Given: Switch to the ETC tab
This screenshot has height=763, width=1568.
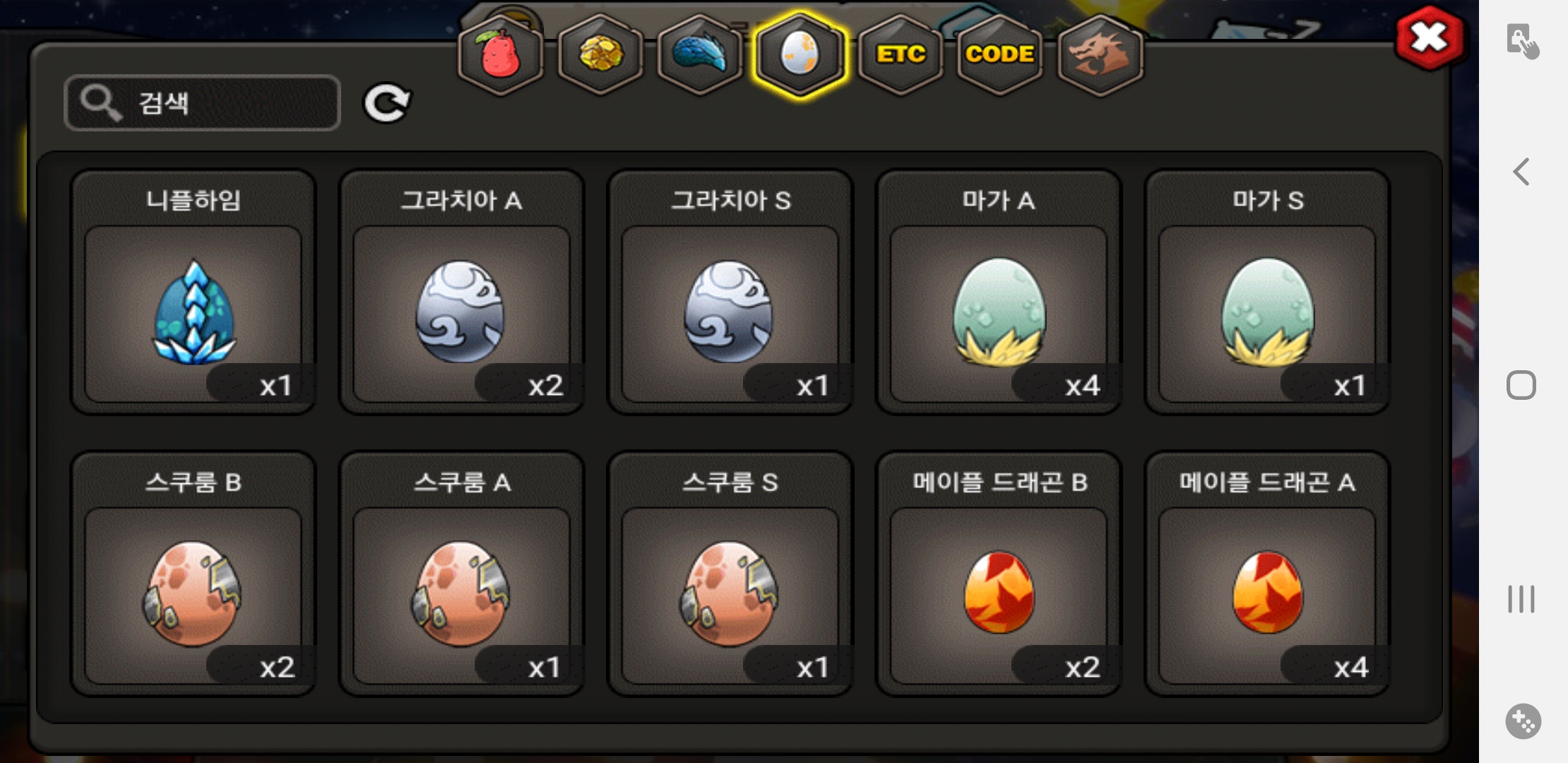Looking at the screenshot, I should (x=901, y=55).
